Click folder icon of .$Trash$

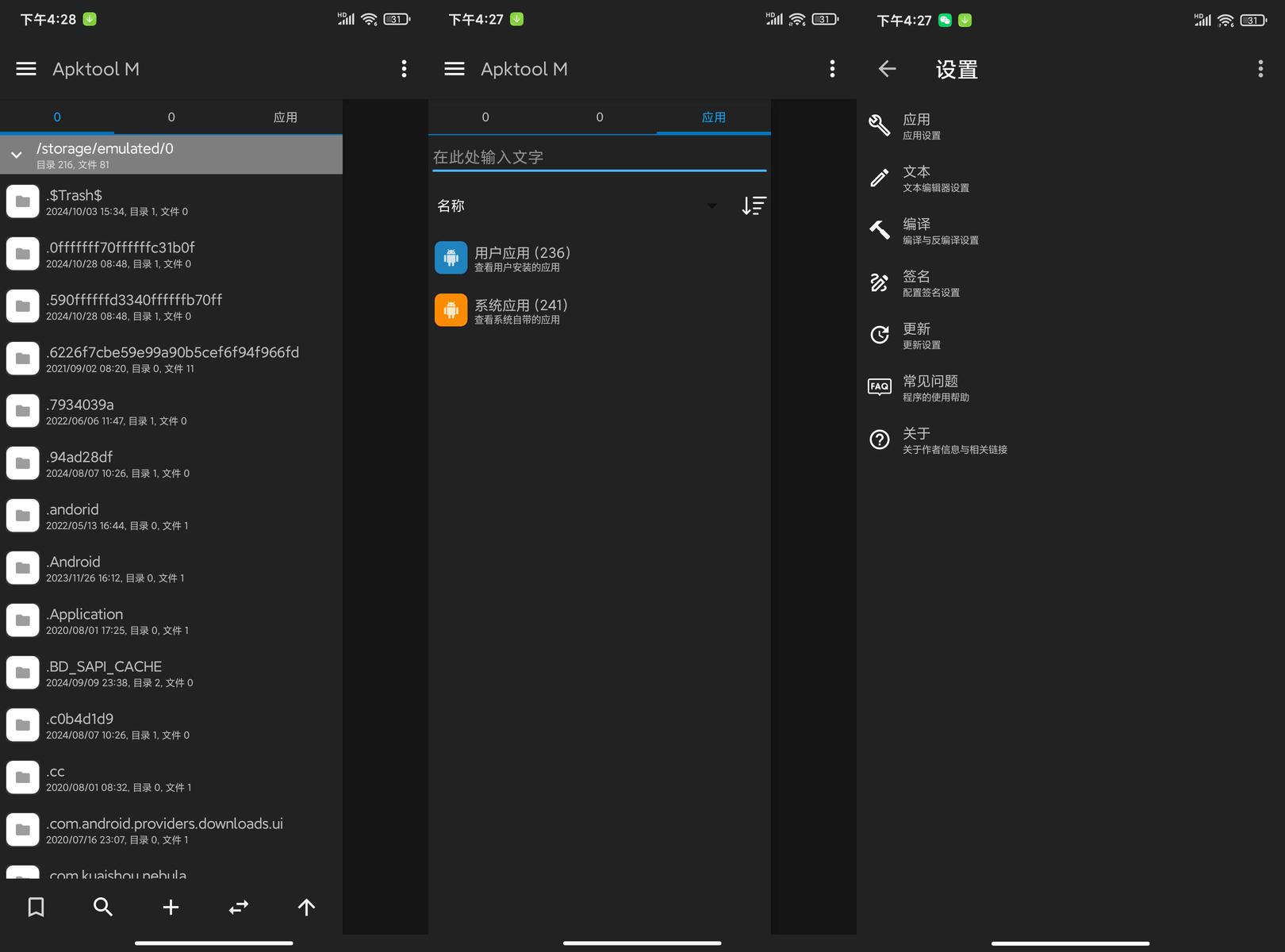[23, 202]
